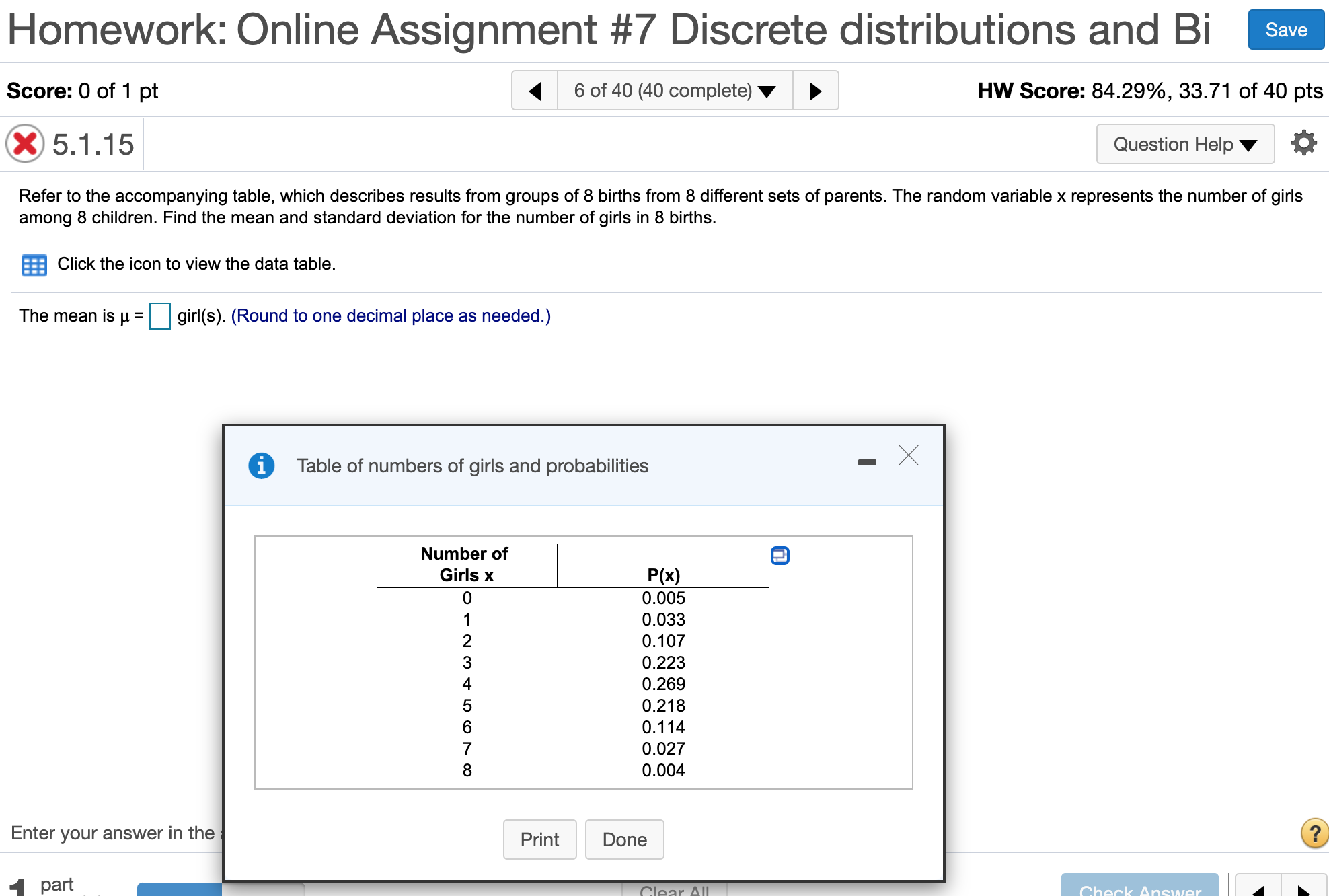Select probability value 0.004
The height and width of the screenshot is (896, 1329).
pos(663,770)
